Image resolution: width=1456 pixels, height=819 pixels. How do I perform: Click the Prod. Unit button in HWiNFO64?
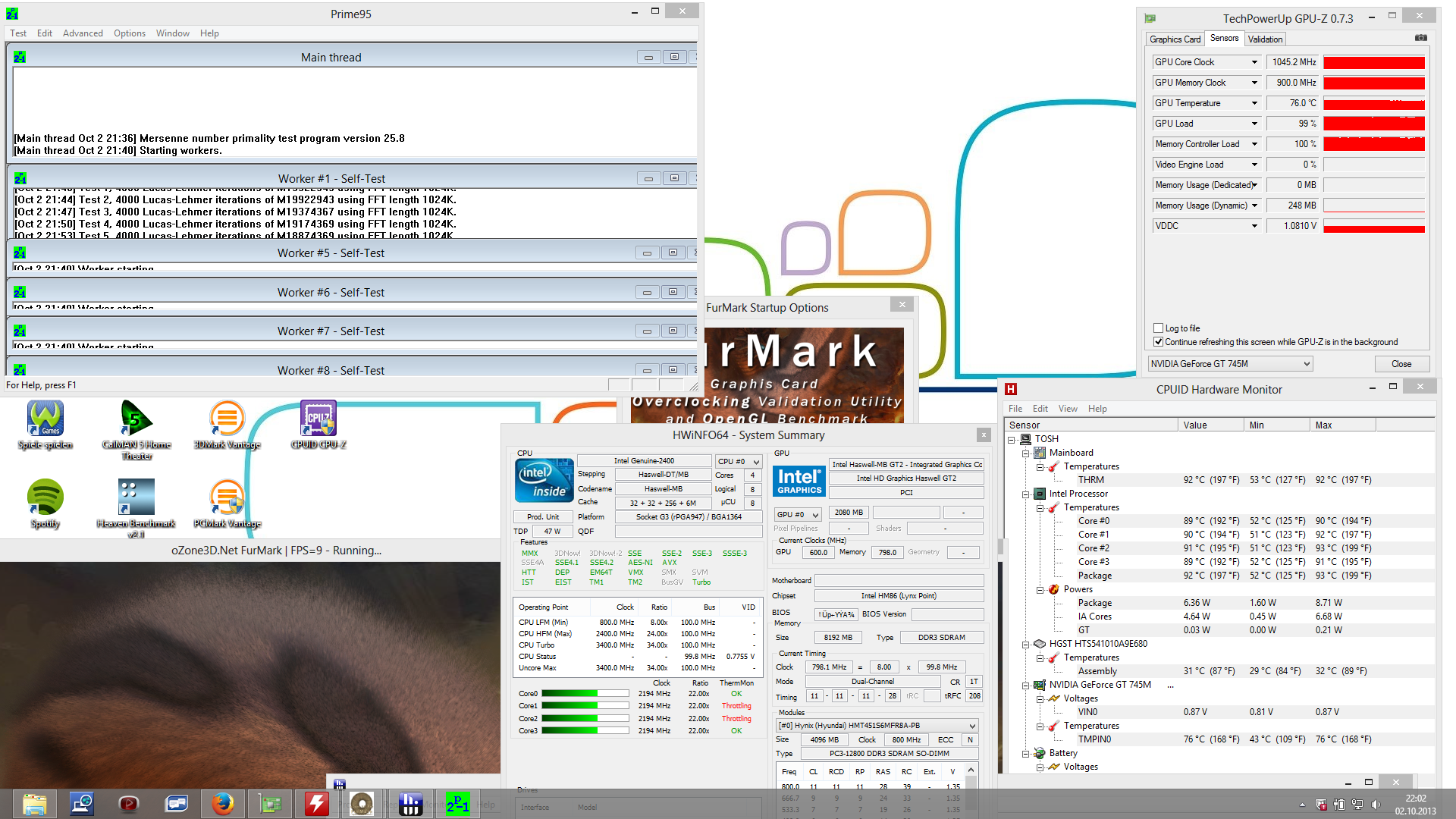coord(543,517)
